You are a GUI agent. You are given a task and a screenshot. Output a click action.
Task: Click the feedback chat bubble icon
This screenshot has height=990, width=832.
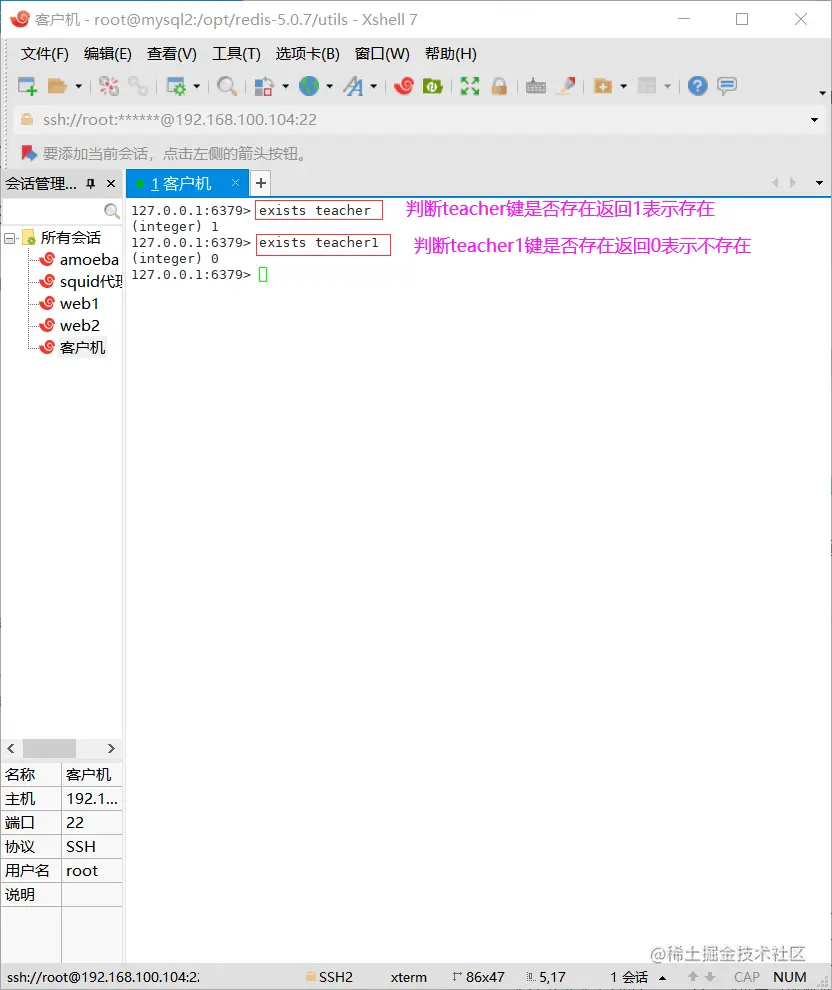727,86
